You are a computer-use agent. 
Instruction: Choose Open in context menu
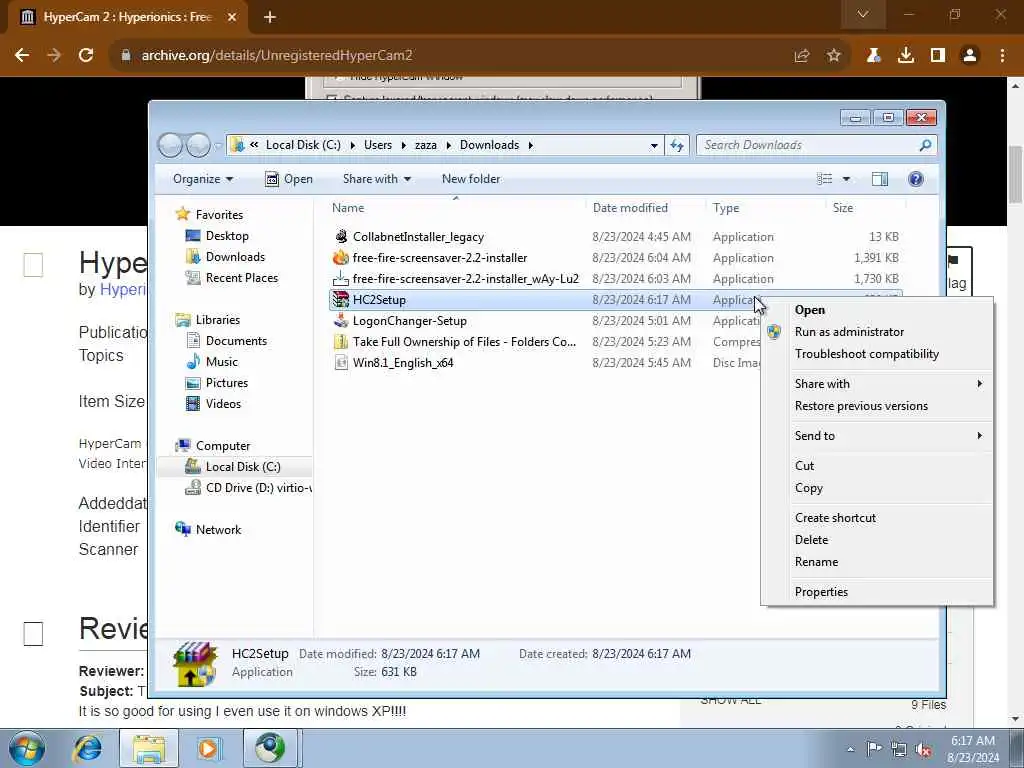[810, 310]
